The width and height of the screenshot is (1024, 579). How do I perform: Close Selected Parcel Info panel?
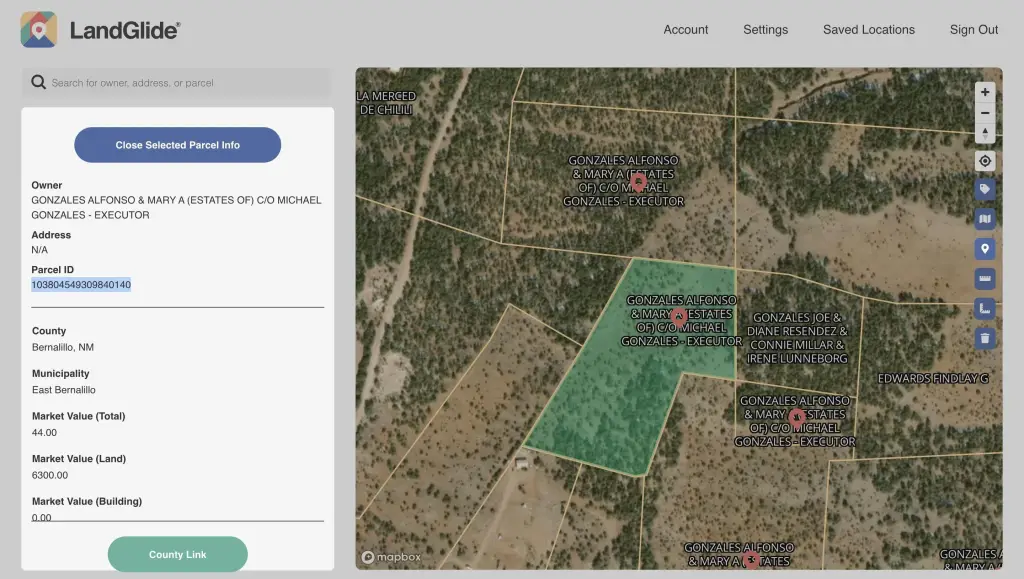coord(178,145)
